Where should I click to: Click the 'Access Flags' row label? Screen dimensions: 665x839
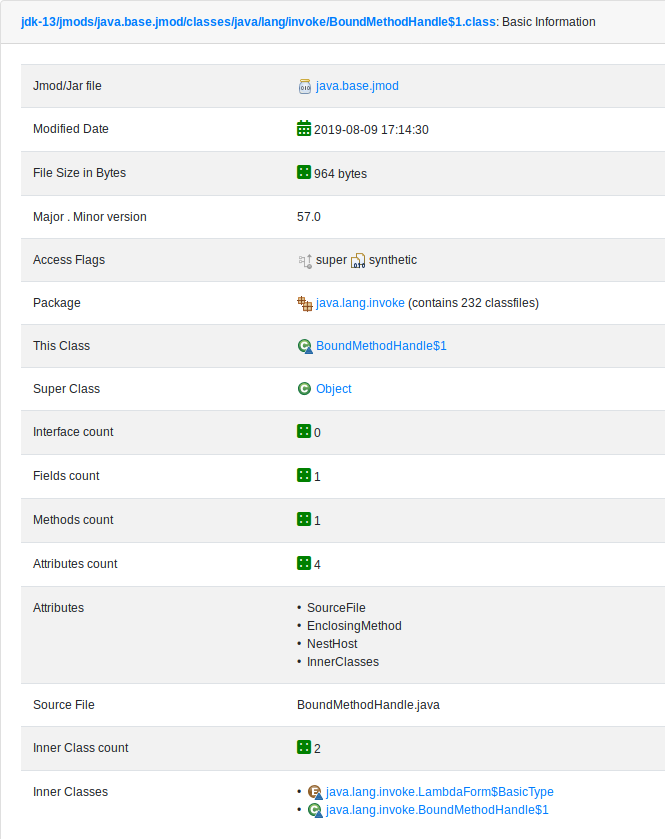coord(69,260)
